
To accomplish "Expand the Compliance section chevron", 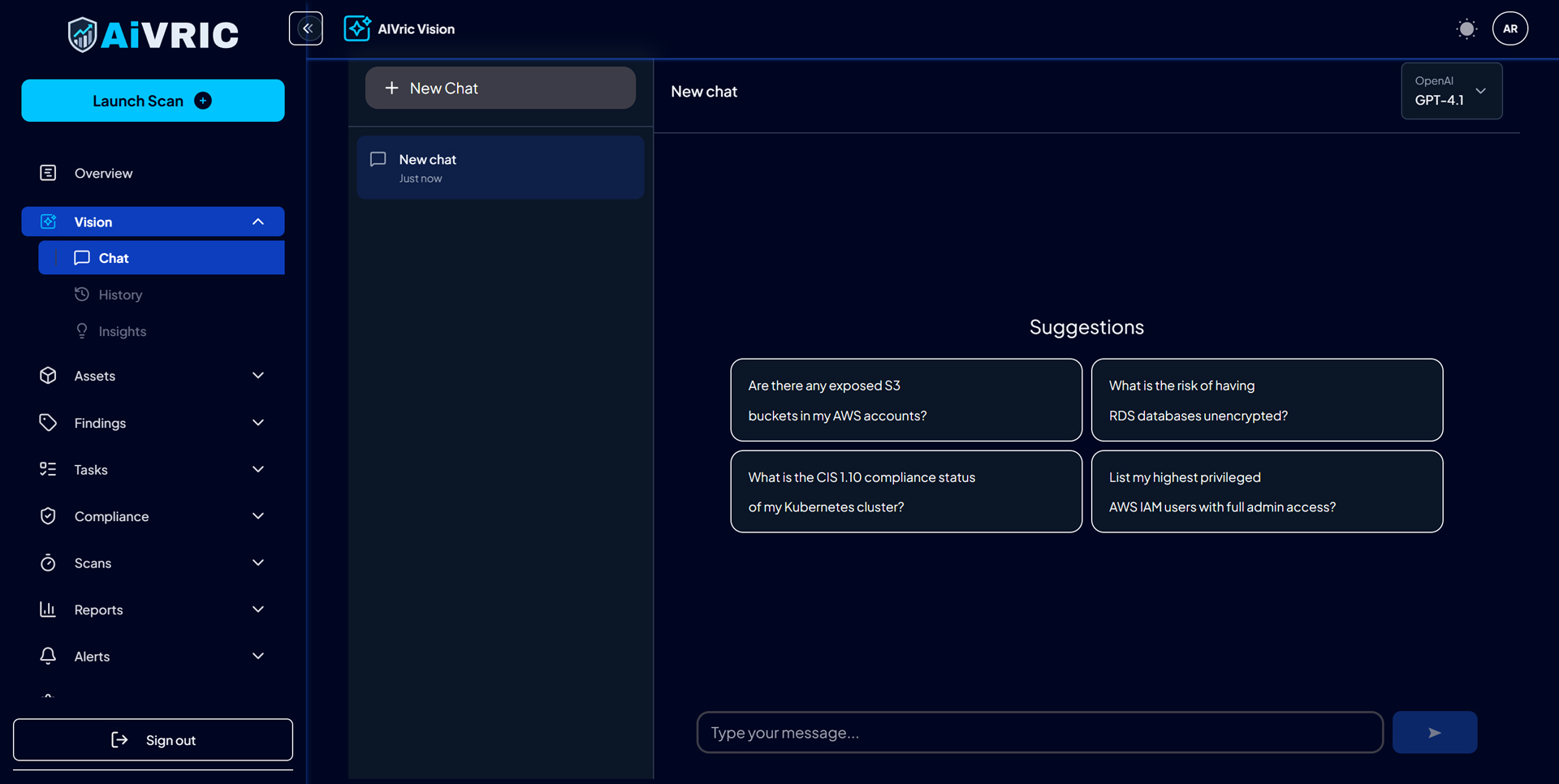I will [x=258, y=515].
